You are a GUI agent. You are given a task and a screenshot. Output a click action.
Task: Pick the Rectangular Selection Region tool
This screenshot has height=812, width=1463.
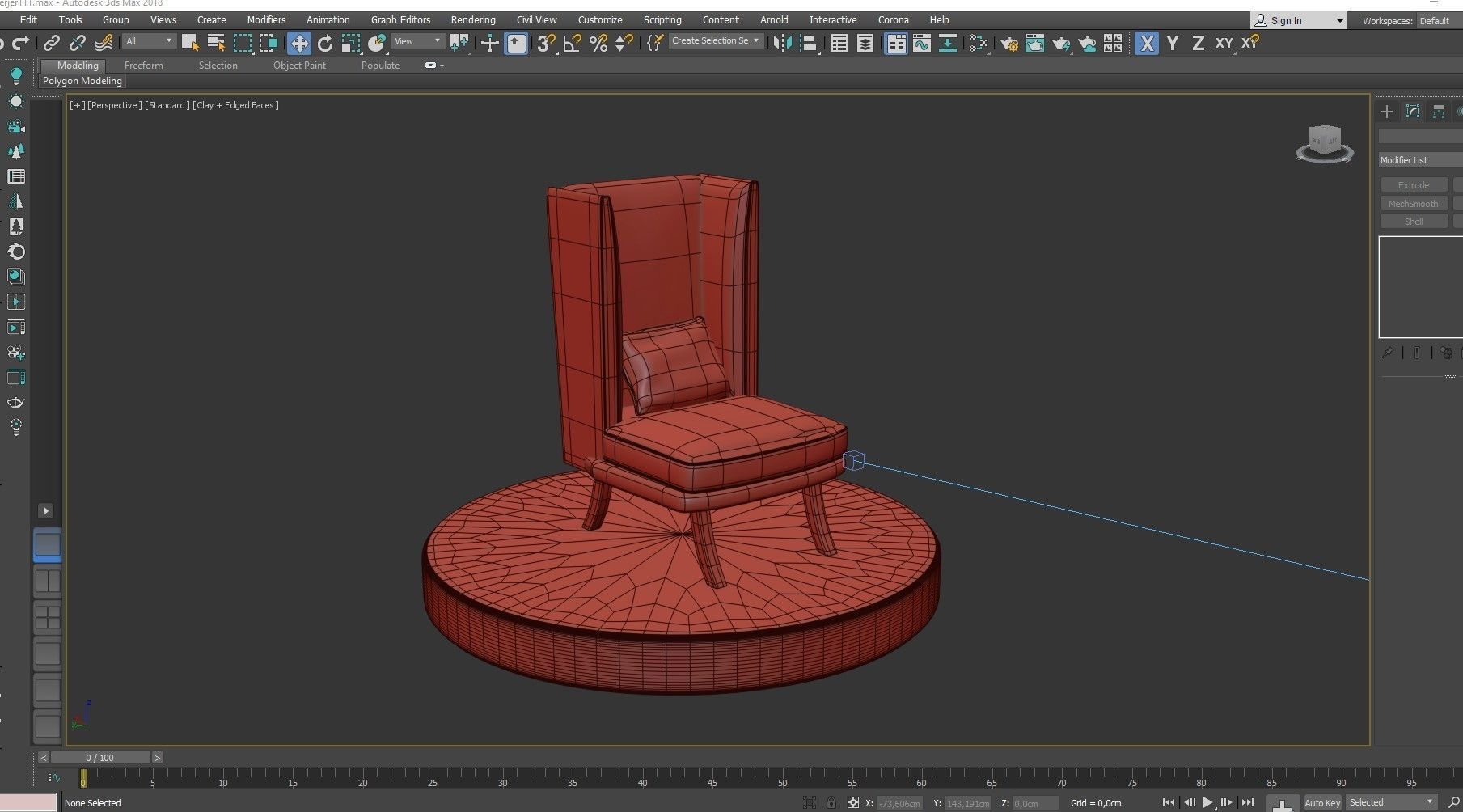242,43
